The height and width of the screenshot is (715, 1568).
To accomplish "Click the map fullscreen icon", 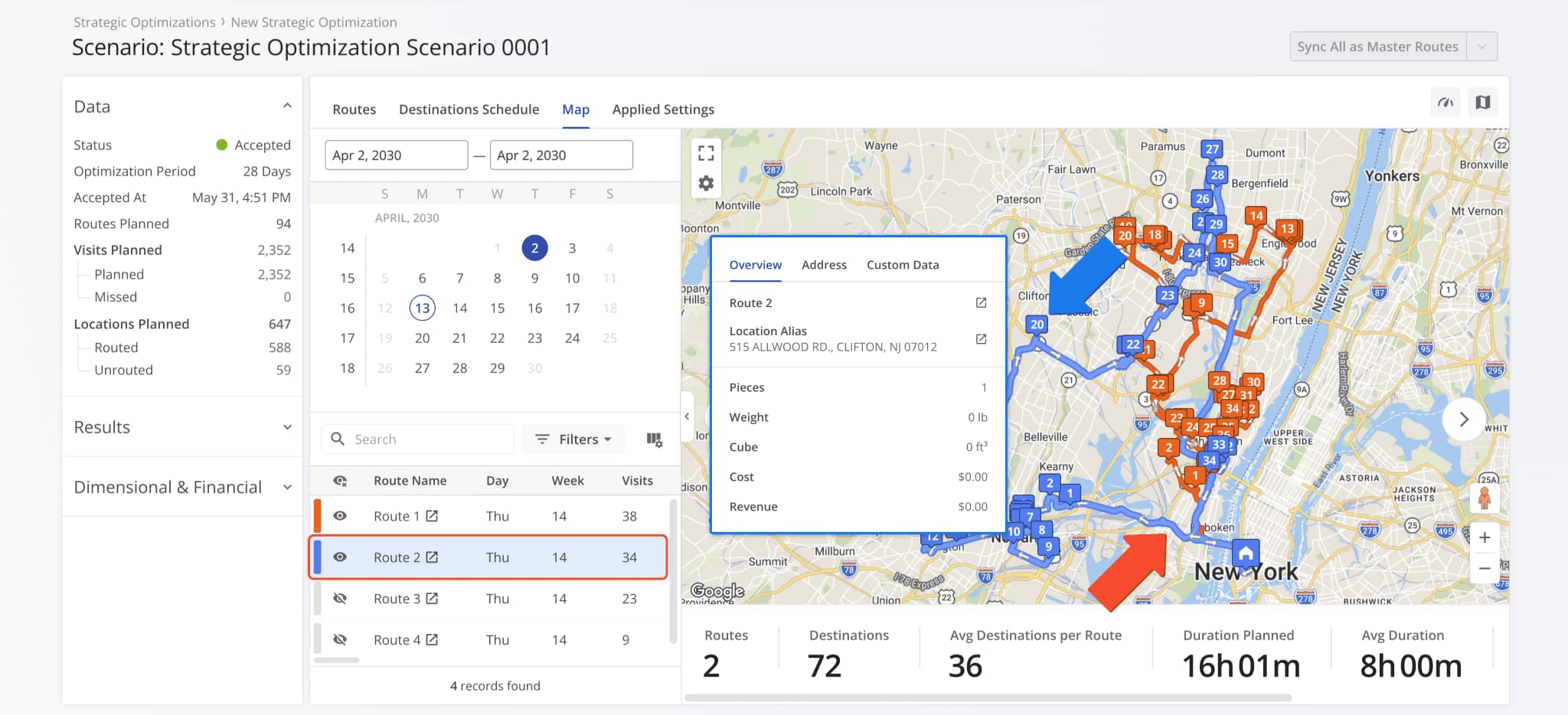I will (706, 153).
